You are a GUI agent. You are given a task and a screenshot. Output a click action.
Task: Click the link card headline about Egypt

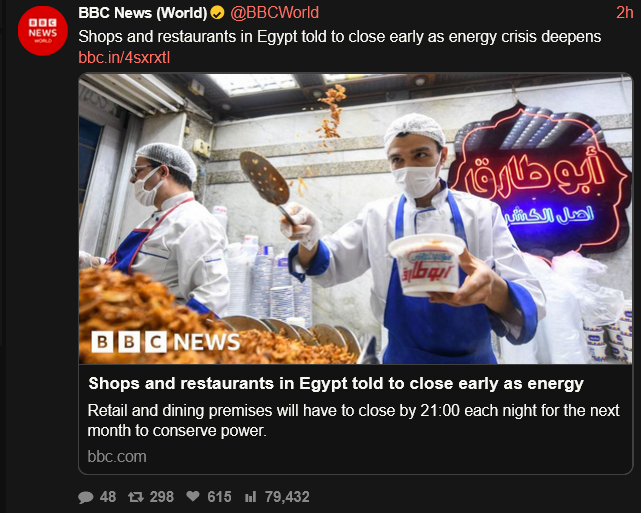336,383
